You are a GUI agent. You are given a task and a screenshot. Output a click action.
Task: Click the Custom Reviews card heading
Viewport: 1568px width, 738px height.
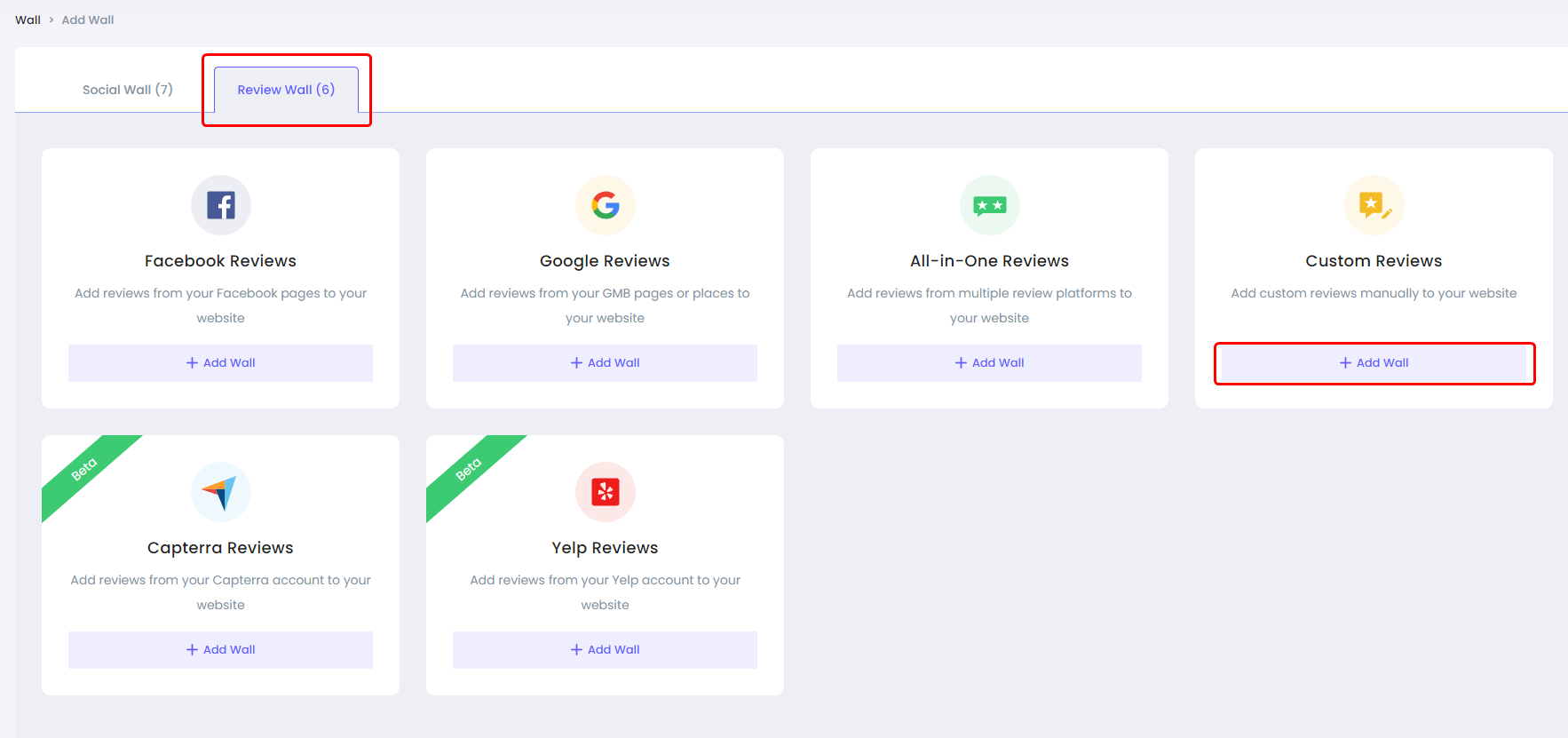pyautogui.click(x=1374, y=261)
